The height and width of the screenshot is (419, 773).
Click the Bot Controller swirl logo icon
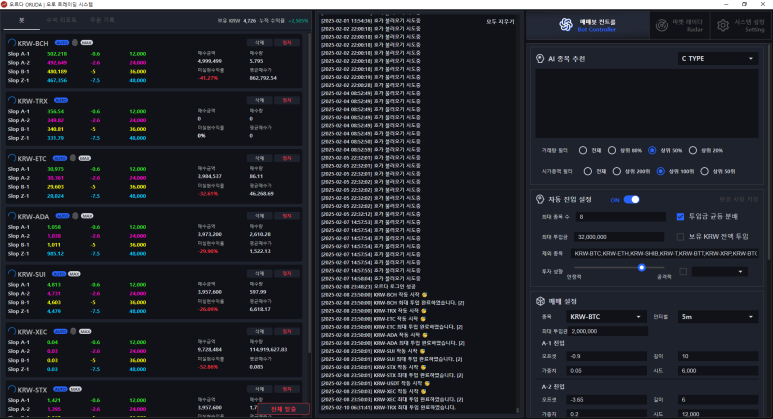click(x=565, y=25)
